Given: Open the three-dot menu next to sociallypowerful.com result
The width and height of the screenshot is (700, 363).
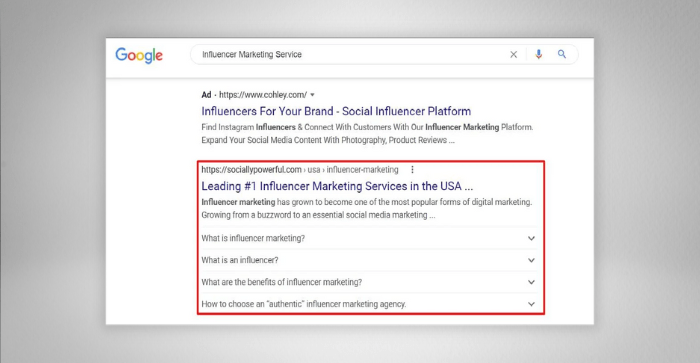Looking at the screenshot, I should click(412, 170).
